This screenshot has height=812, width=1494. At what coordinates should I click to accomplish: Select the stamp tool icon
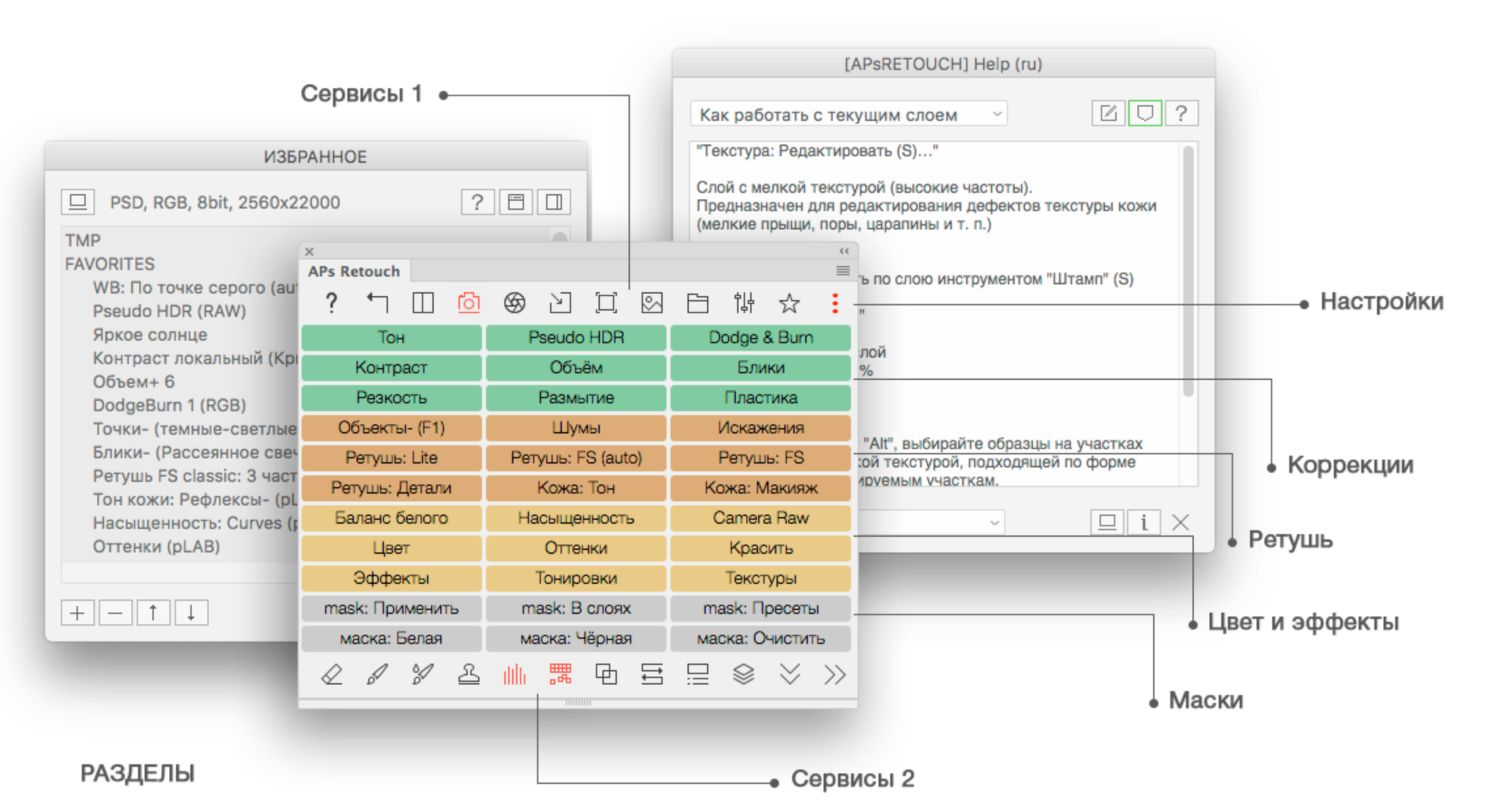468,674
